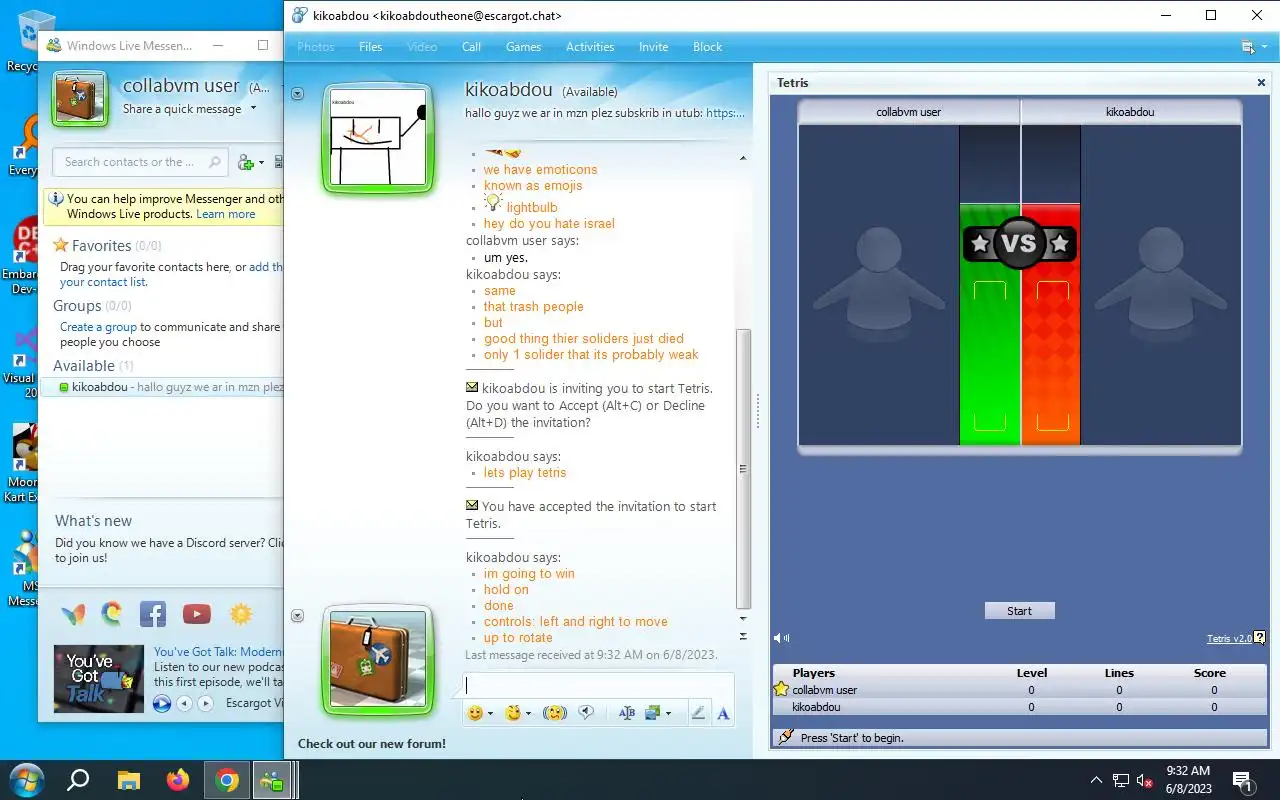Open the YouTube icon in Messenger window
This screenshot has width=1280, height=800.
197,614
